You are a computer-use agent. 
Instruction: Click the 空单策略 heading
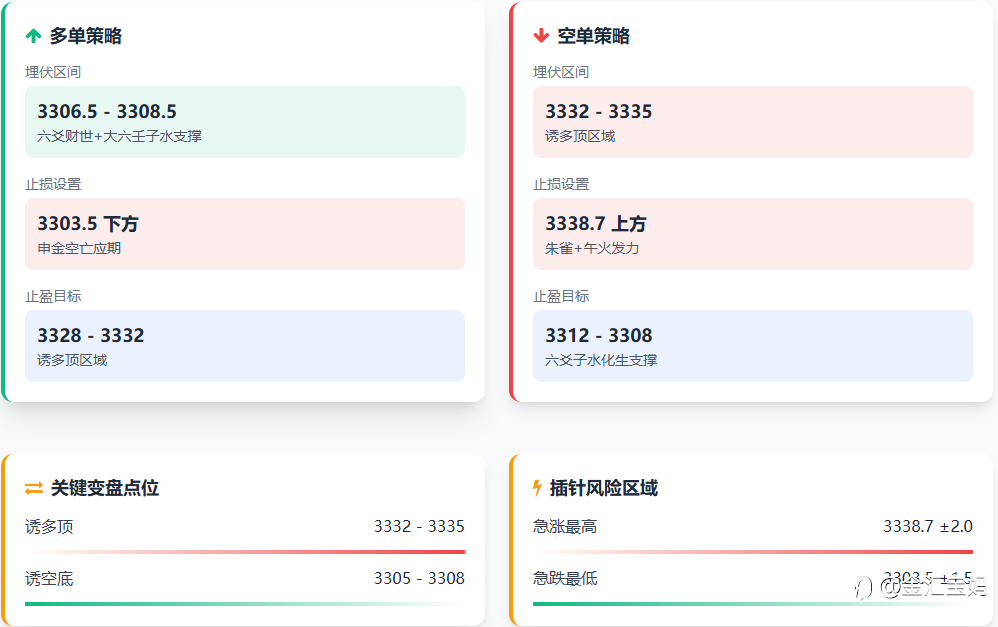(x=594, y=36)
